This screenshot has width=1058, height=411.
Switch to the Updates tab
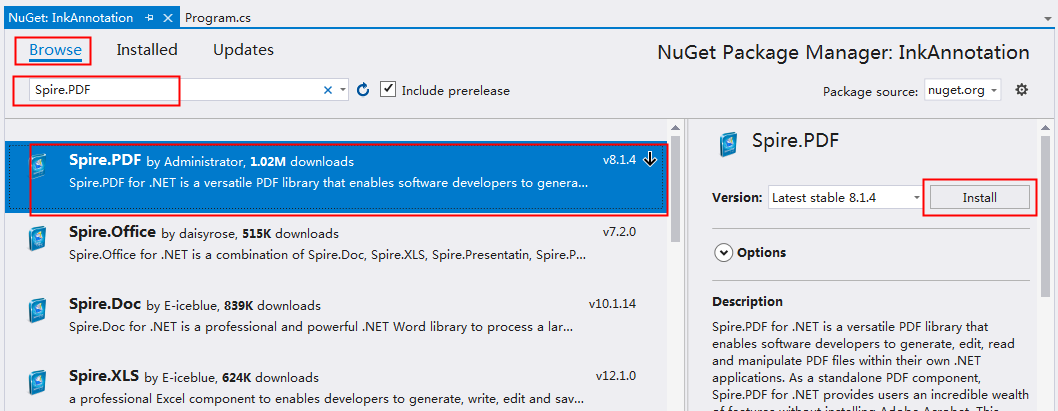pos(243,50)
